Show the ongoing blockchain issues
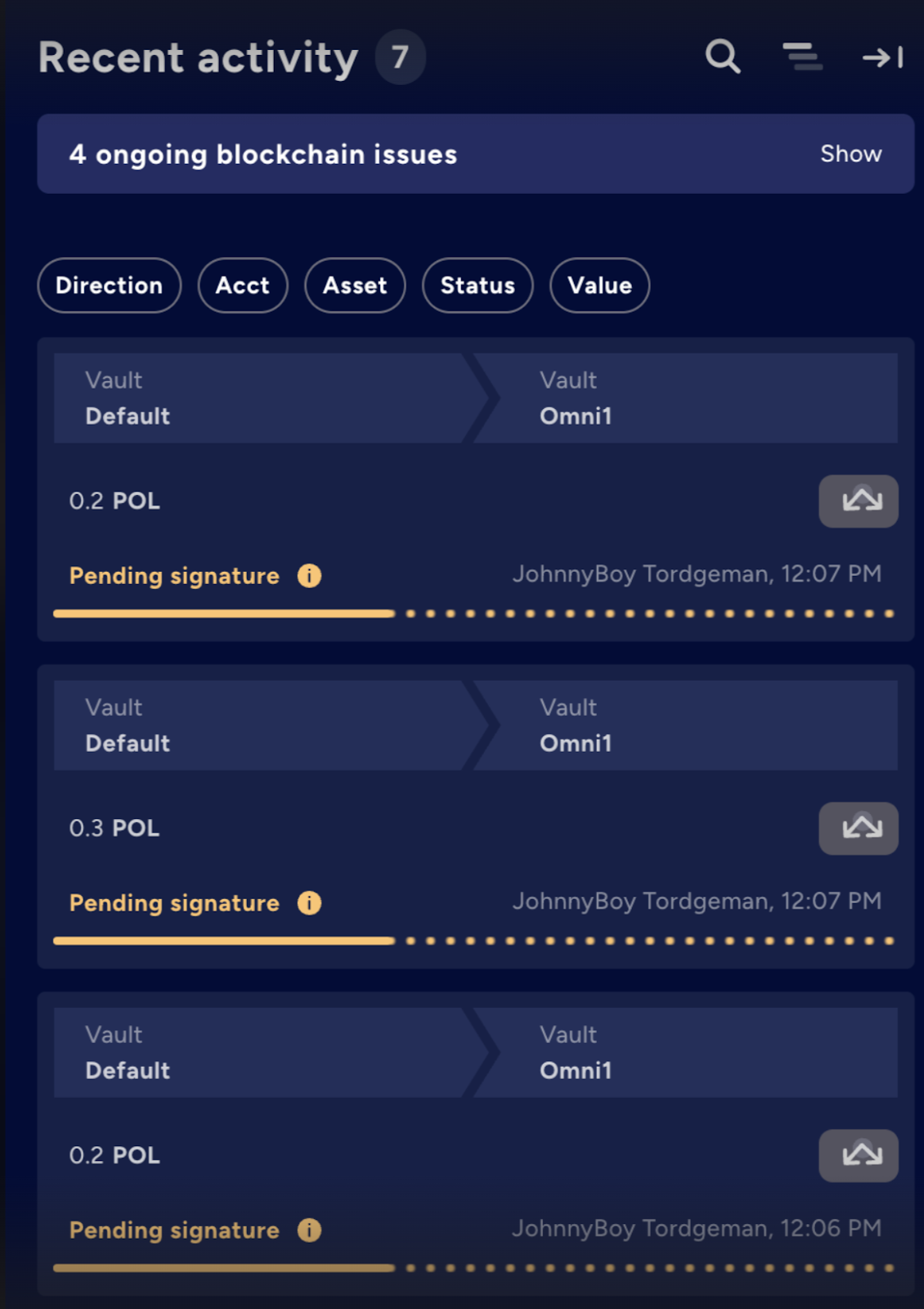 click(x=851, y=154)
